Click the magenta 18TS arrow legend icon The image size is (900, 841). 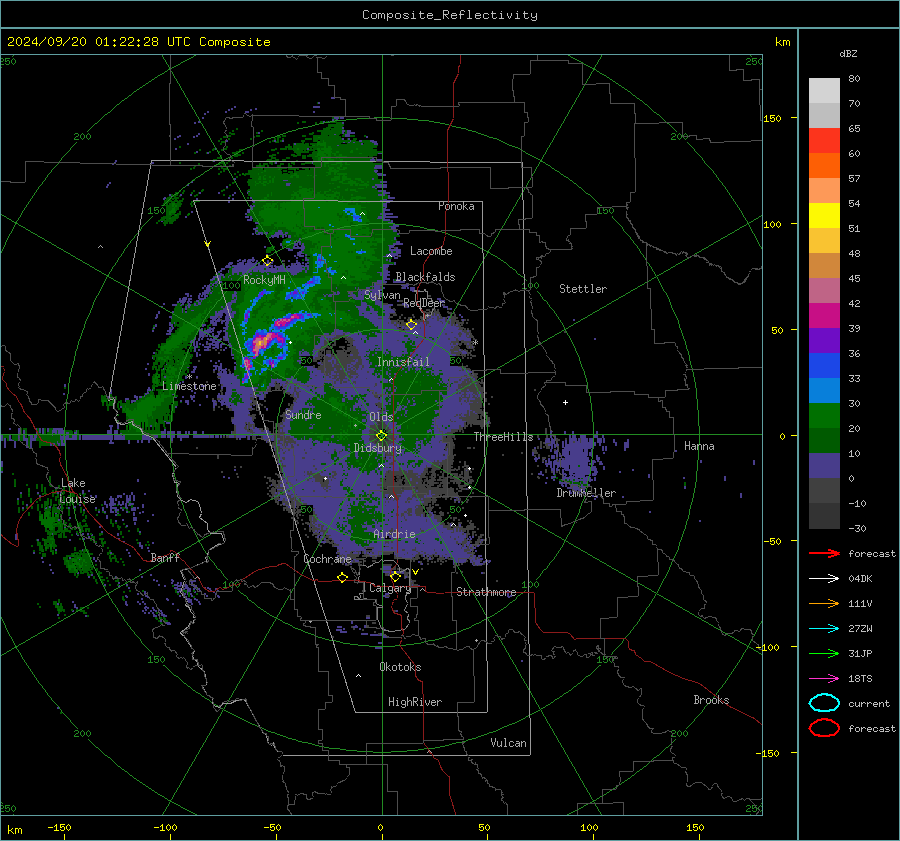824,679
